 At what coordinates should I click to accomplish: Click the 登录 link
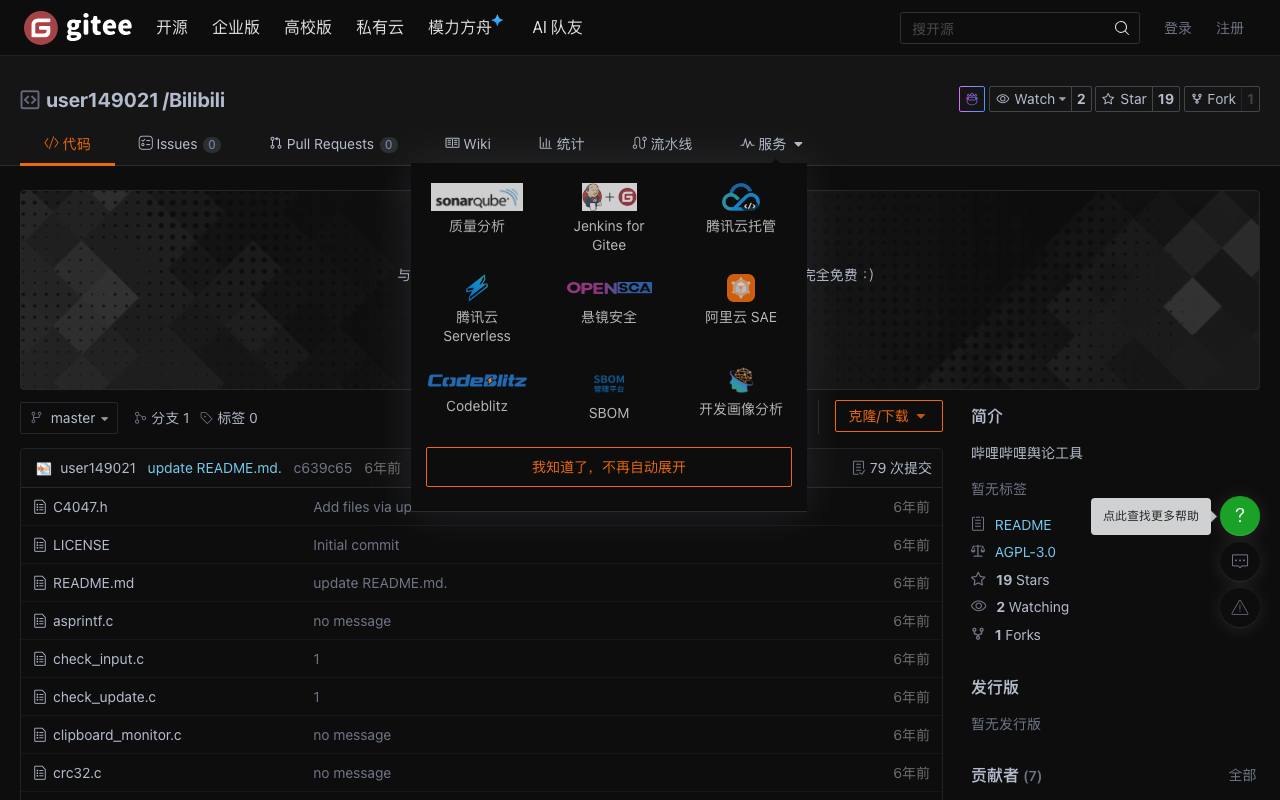1178,28
